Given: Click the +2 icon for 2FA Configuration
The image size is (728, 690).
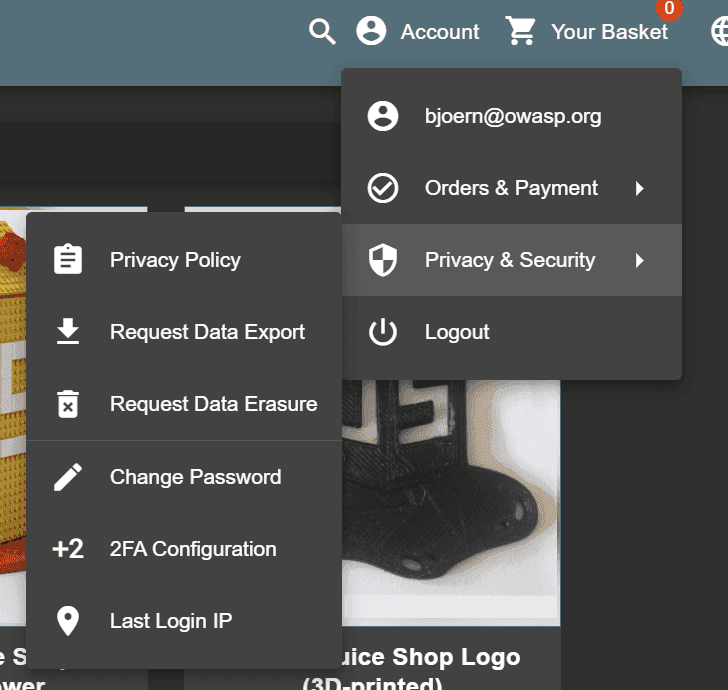Looking at the screenshot, I should (68, 549).
